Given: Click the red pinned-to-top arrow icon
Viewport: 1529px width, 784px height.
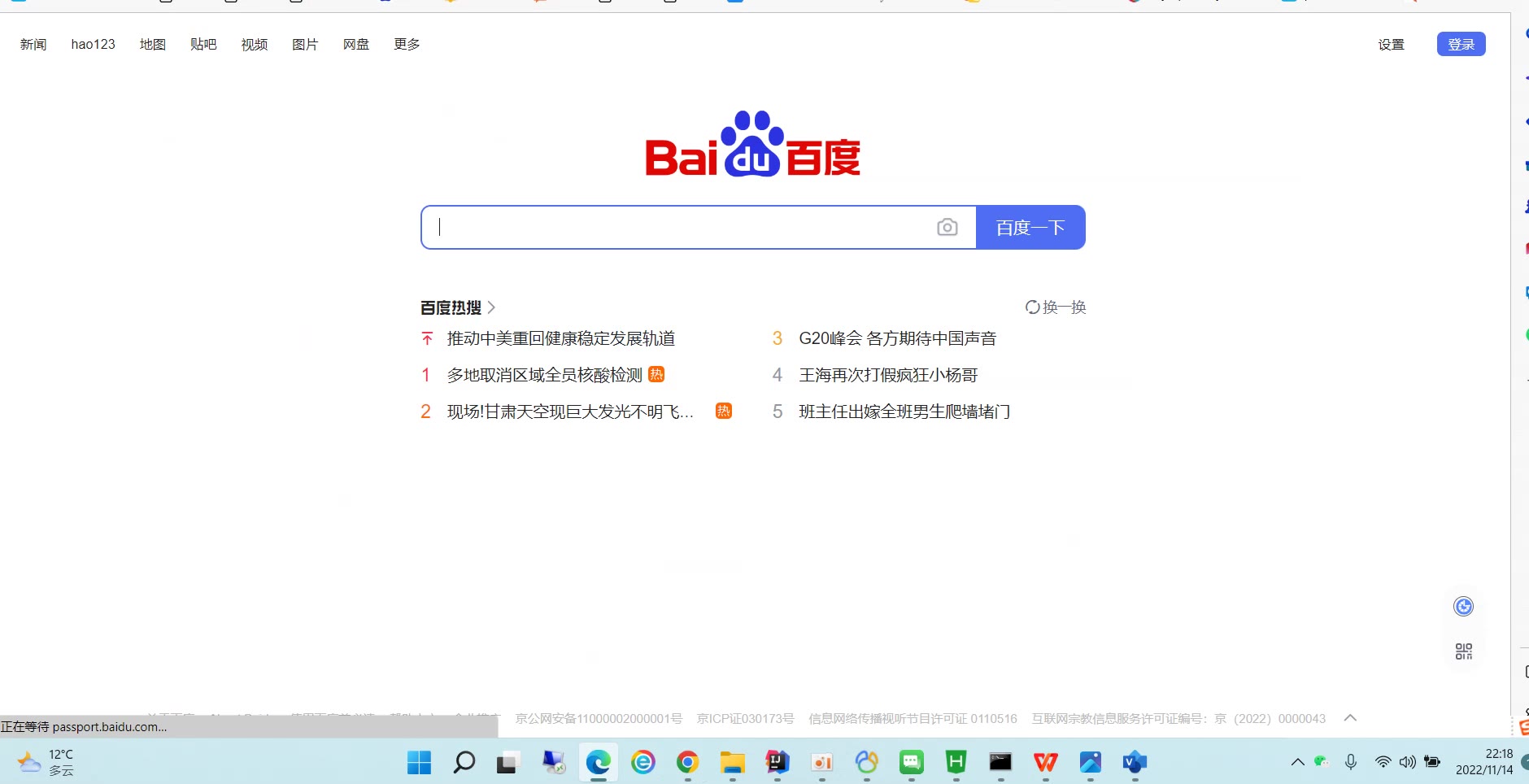Looking at the screenshot, I should tap(427, 338).
